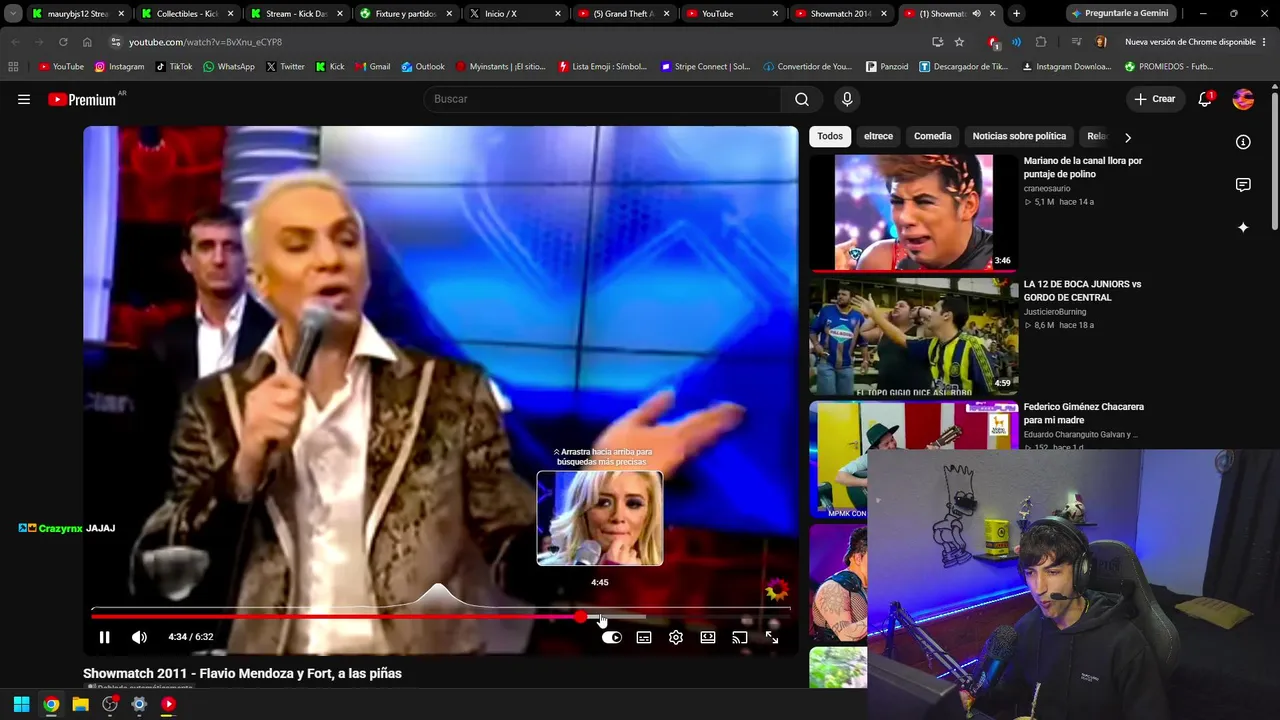Open video info panel icon

coord(1243,142)
